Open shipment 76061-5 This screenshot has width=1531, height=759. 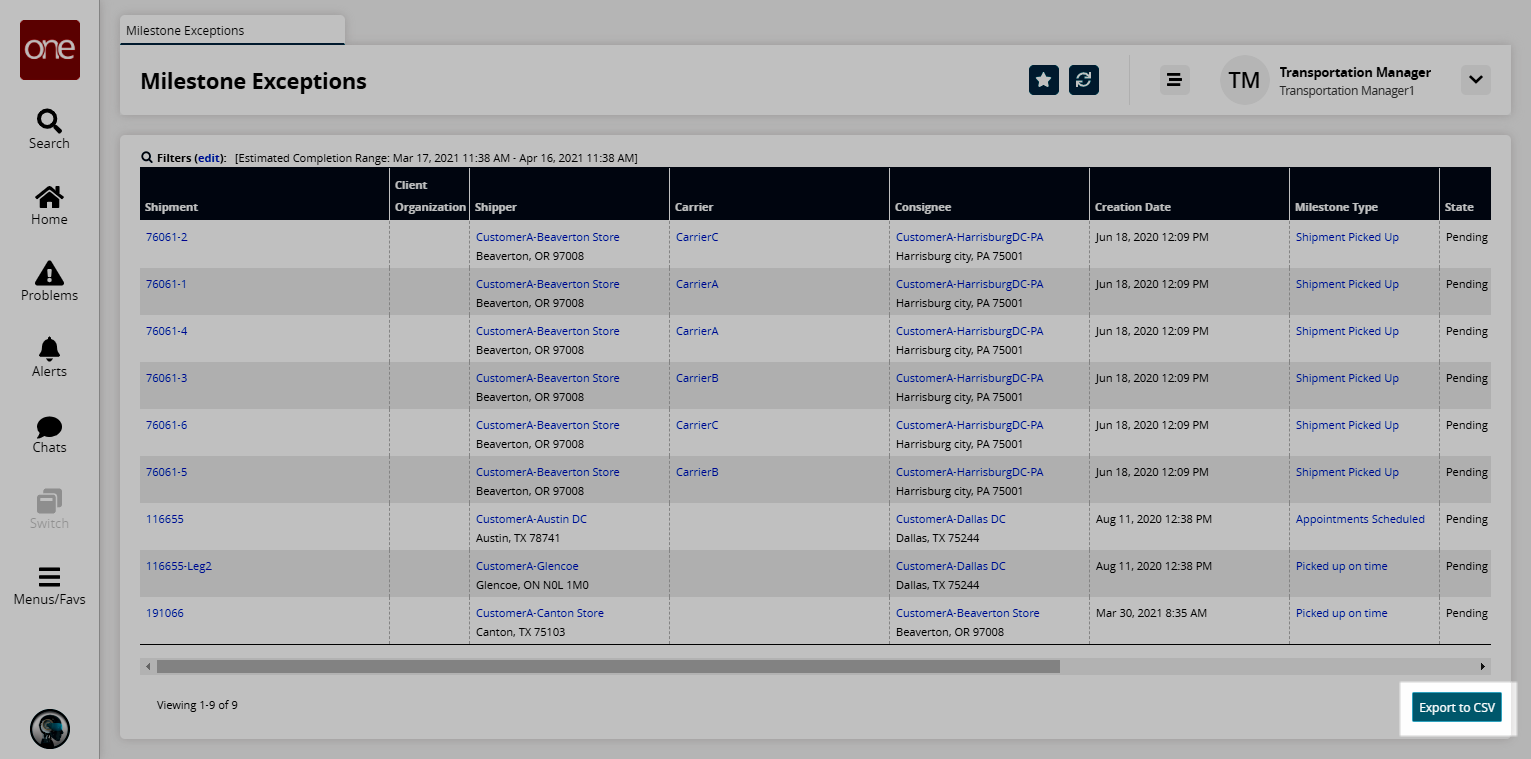(x=166, y=472)
